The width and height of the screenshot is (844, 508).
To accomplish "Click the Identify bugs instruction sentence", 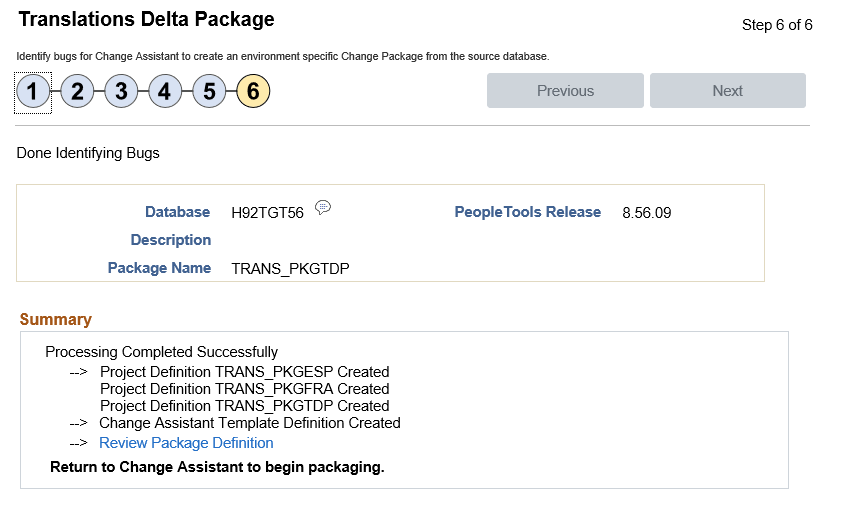I will pos(283,57).
